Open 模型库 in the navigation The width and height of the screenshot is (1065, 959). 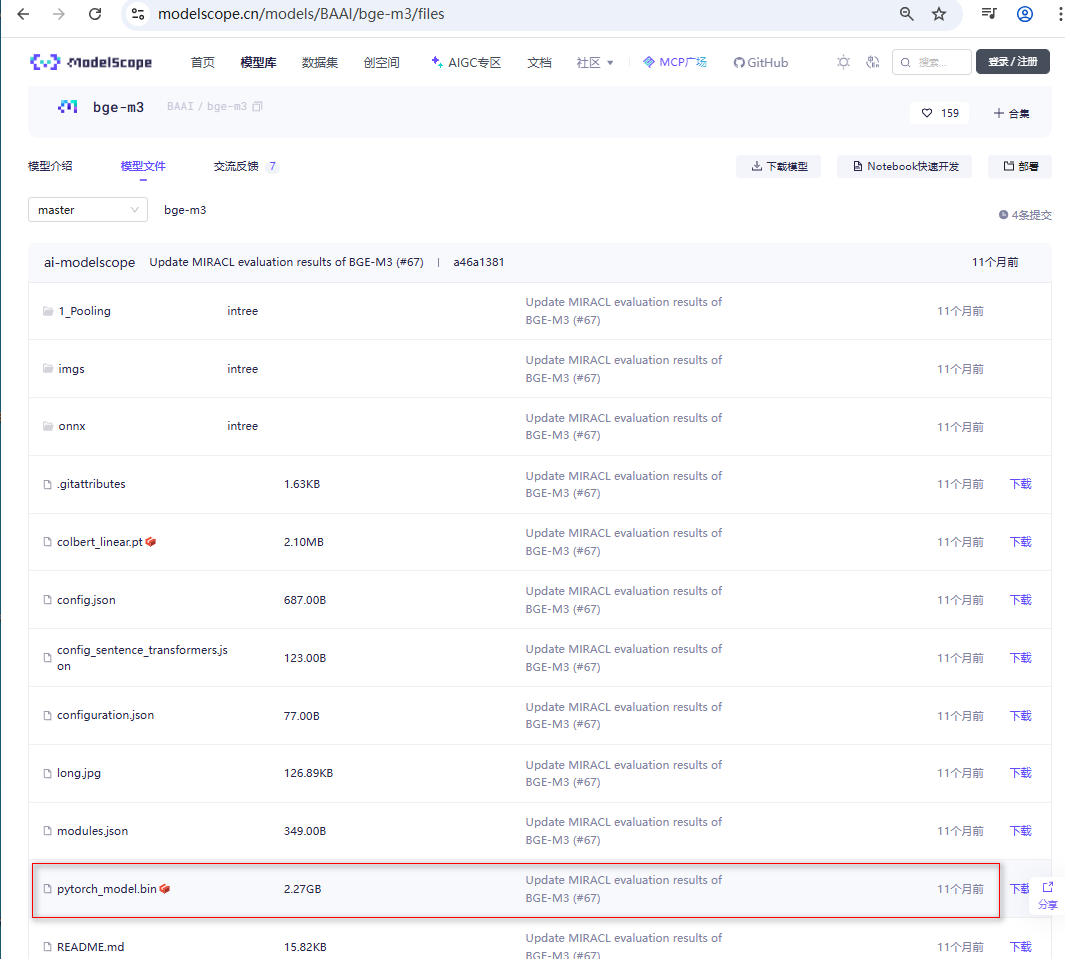[x=258, y=62]
